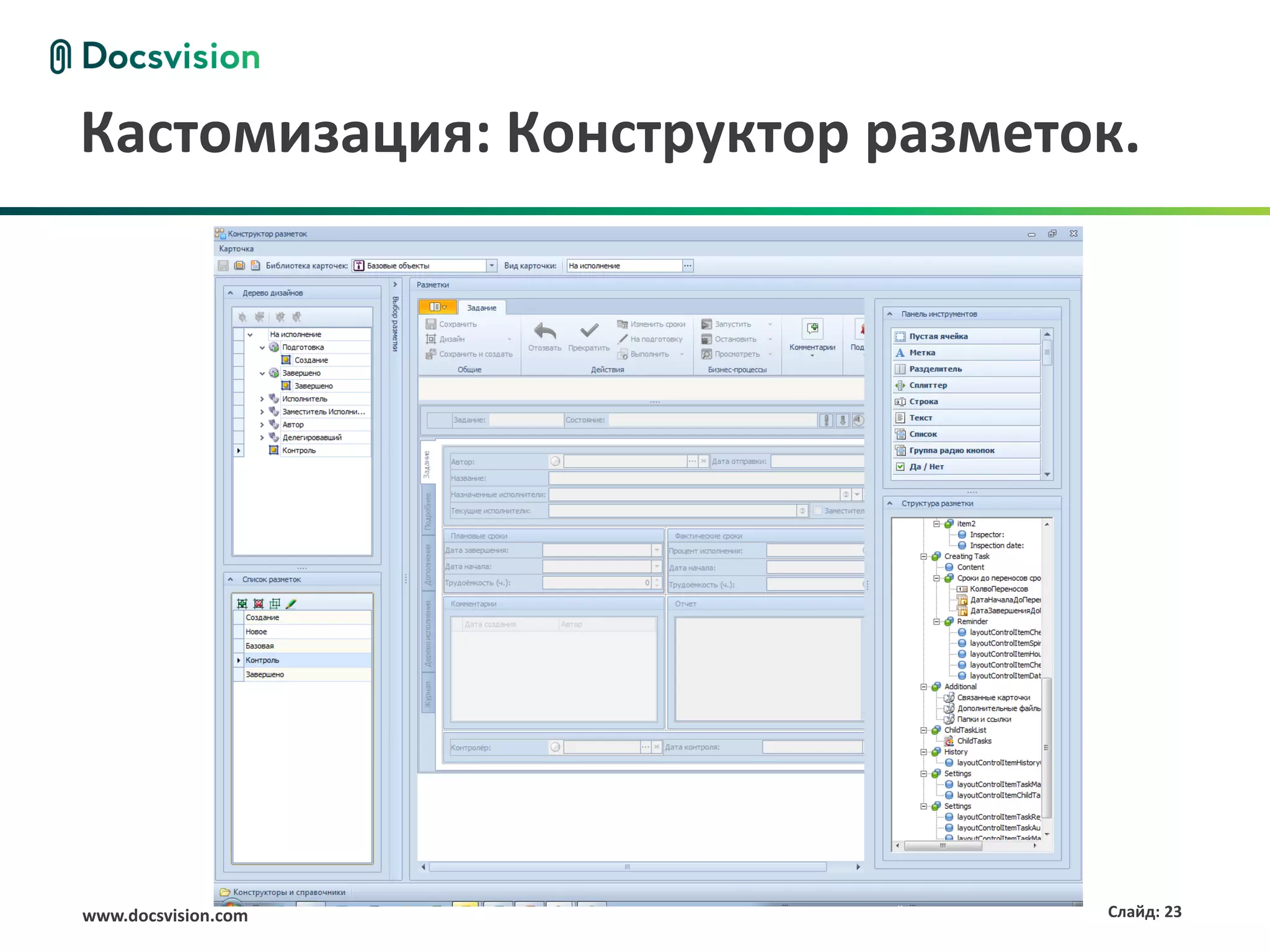
Task: Collapse the Reminder structure node
Action: coord(936,622)
